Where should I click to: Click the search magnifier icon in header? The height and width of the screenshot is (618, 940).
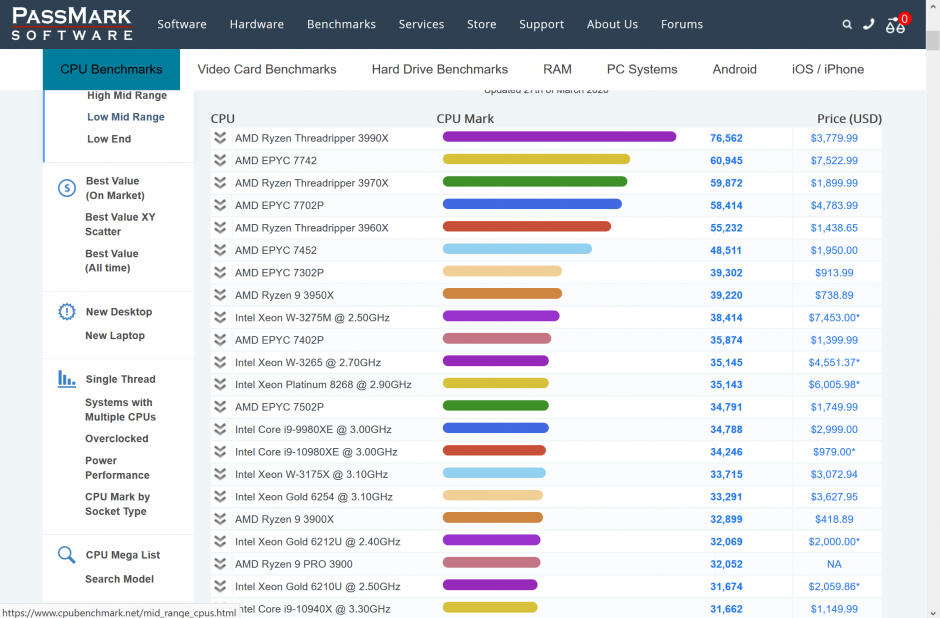[846, 25]
